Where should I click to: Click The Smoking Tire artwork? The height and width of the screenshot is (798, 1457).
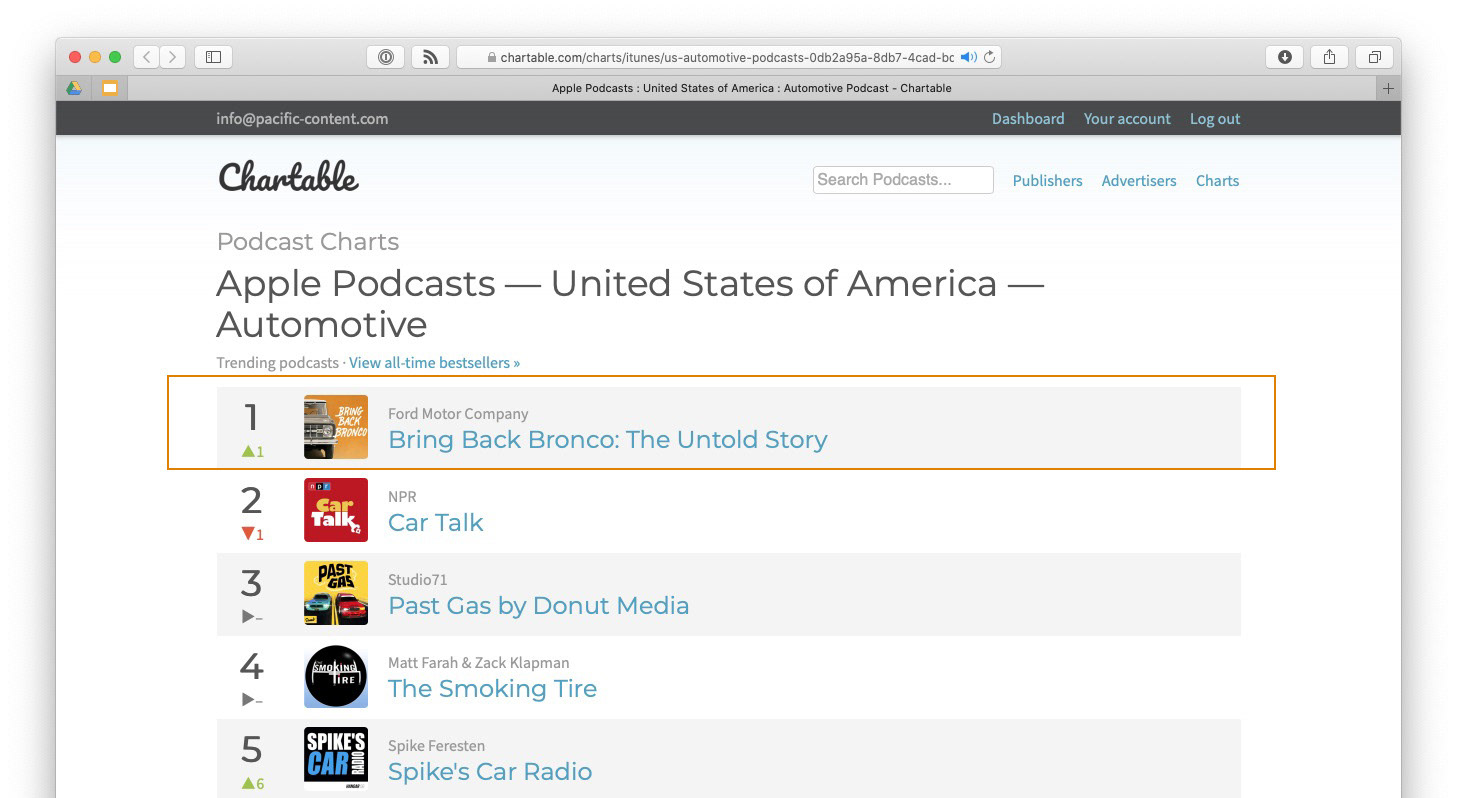(336, 676)
